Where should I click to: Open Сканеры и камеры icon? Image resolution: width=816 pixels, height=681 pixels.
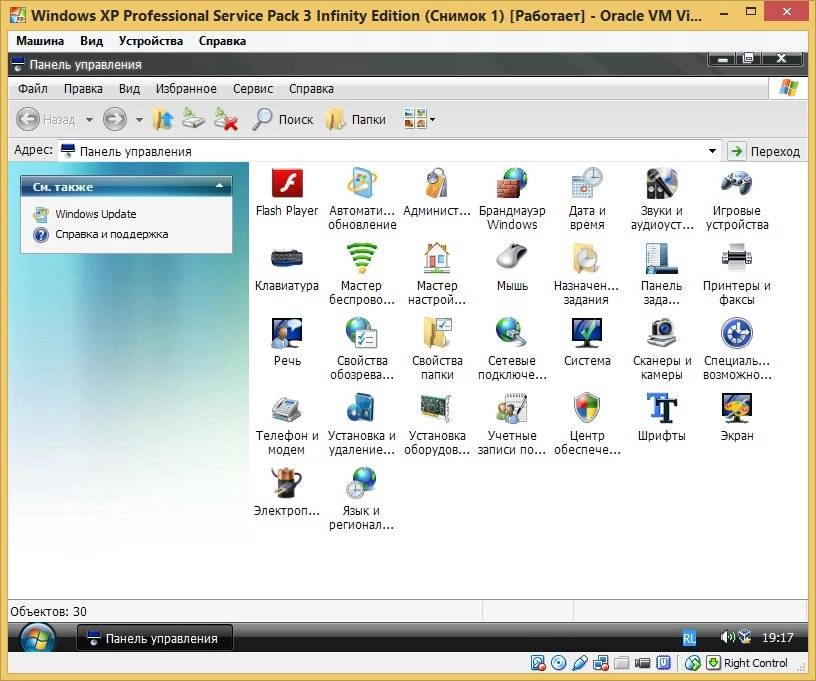click(661, 333)
